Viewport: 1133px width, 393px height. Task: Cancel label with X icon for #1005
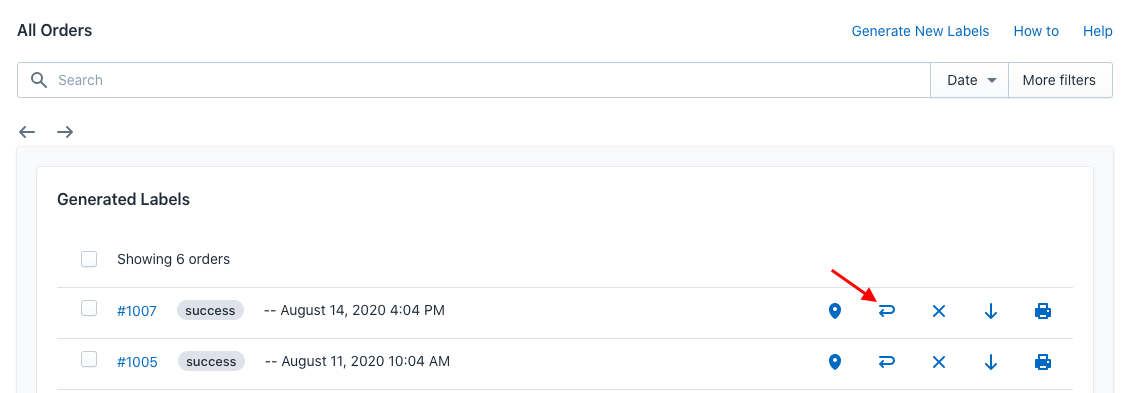939,362
